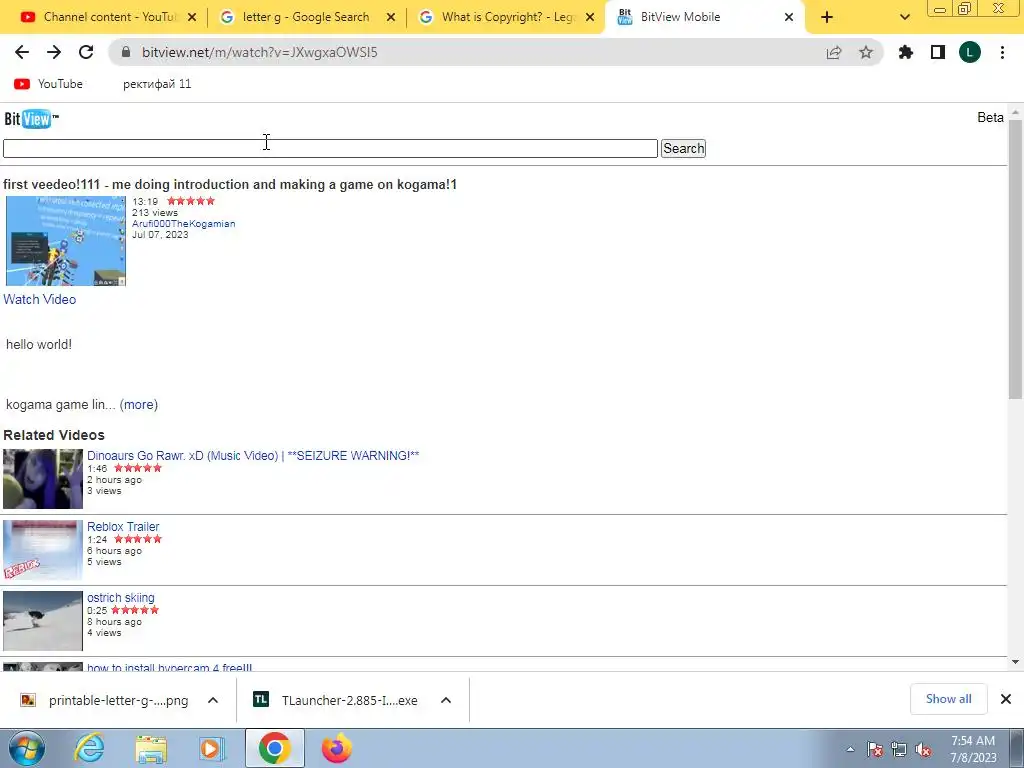Close the Channel content YouTube tab
Screen dimensions: 1024x768
tap(192, 18)
